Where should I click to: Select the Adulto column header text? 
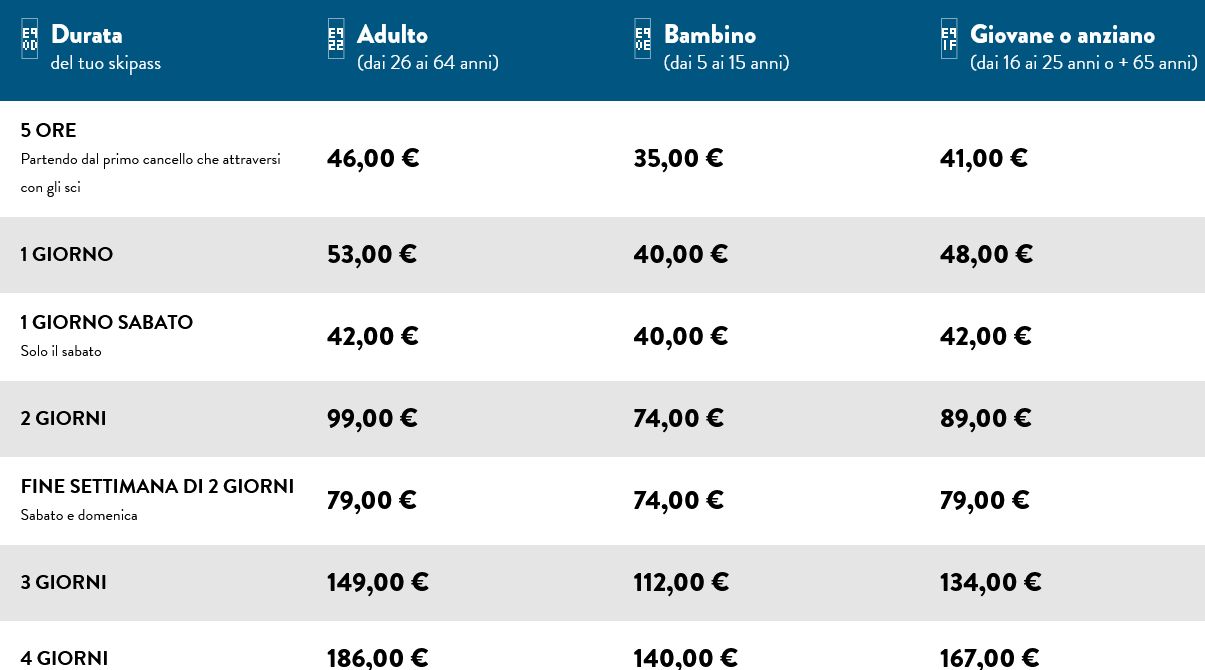tap(392, 35)
